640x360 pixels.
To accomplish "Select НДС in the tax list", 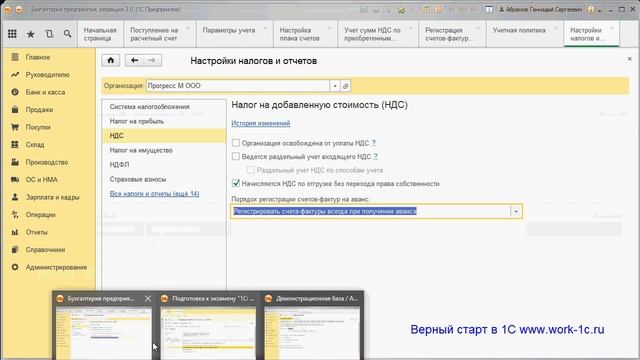I will tap(164, 136).
